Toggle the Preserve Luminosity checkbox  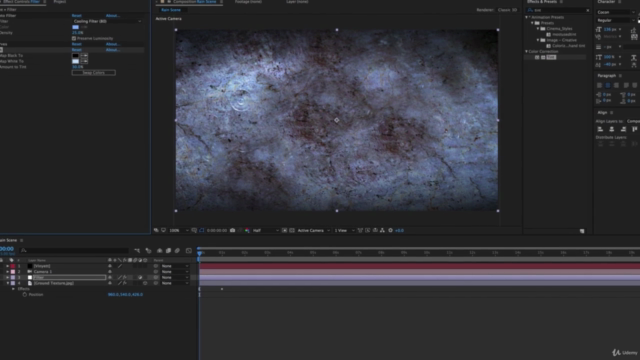pyautogui.click(x=74, y=38)
